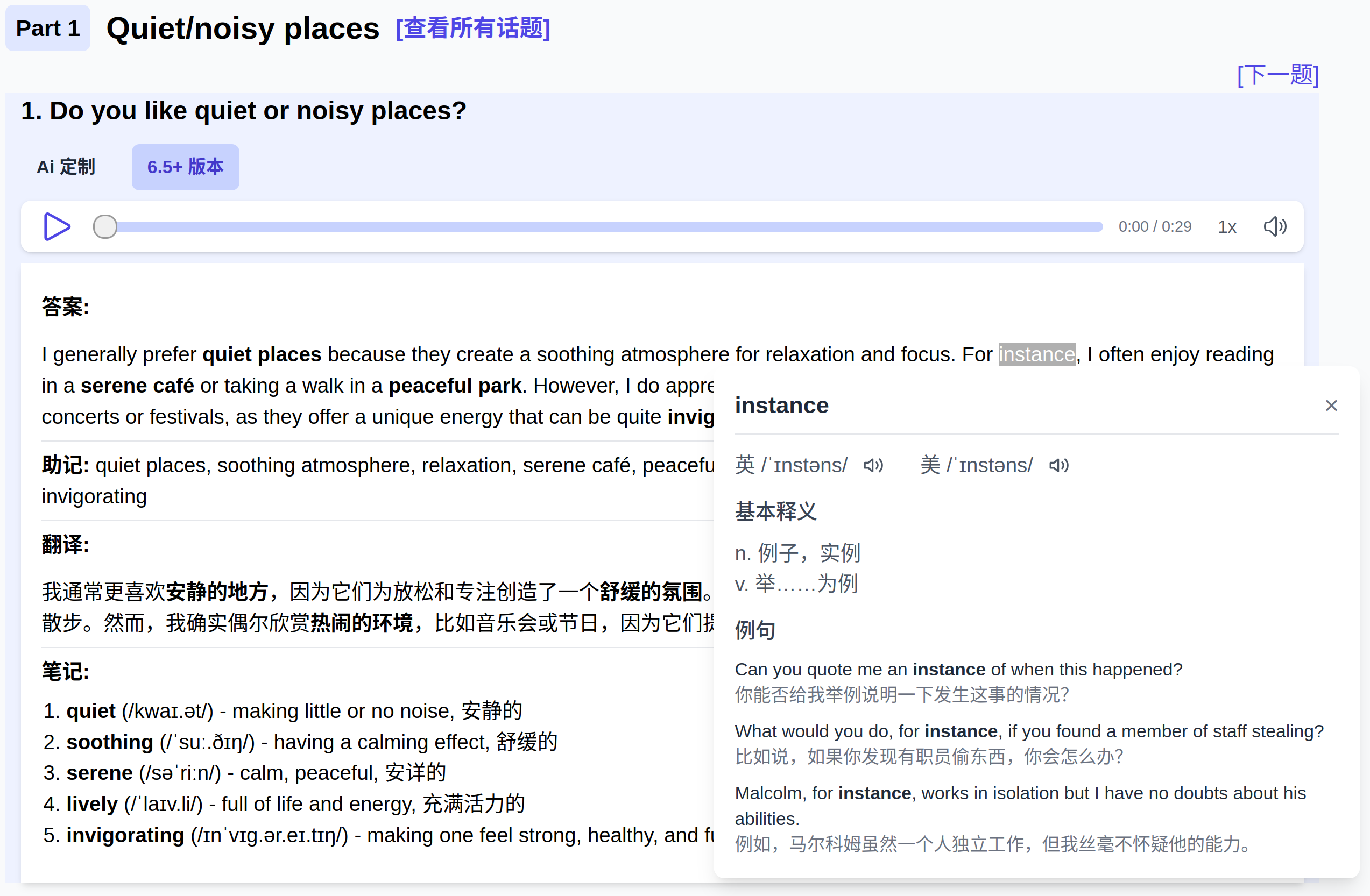
Task: Play British pronunciation of instance
Action: pyautogui.click(x=873, y=466)
